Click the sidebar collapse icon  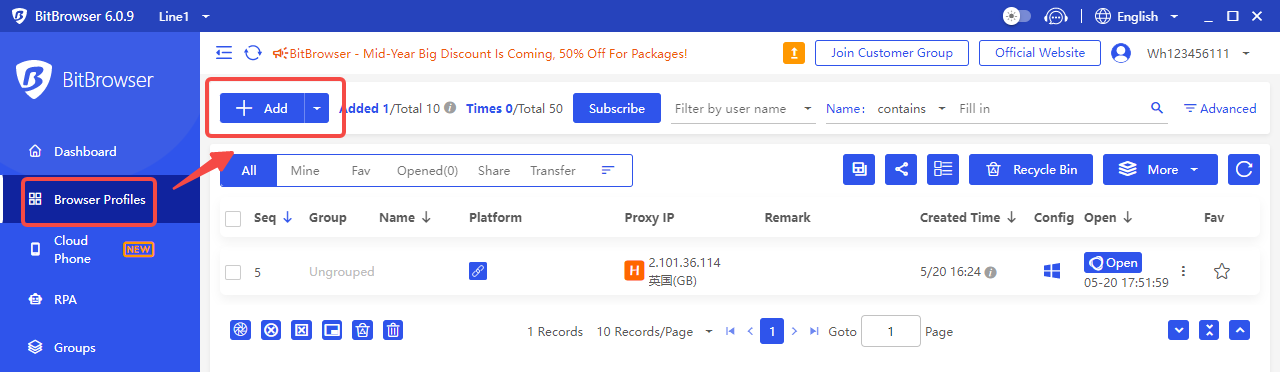224,53
